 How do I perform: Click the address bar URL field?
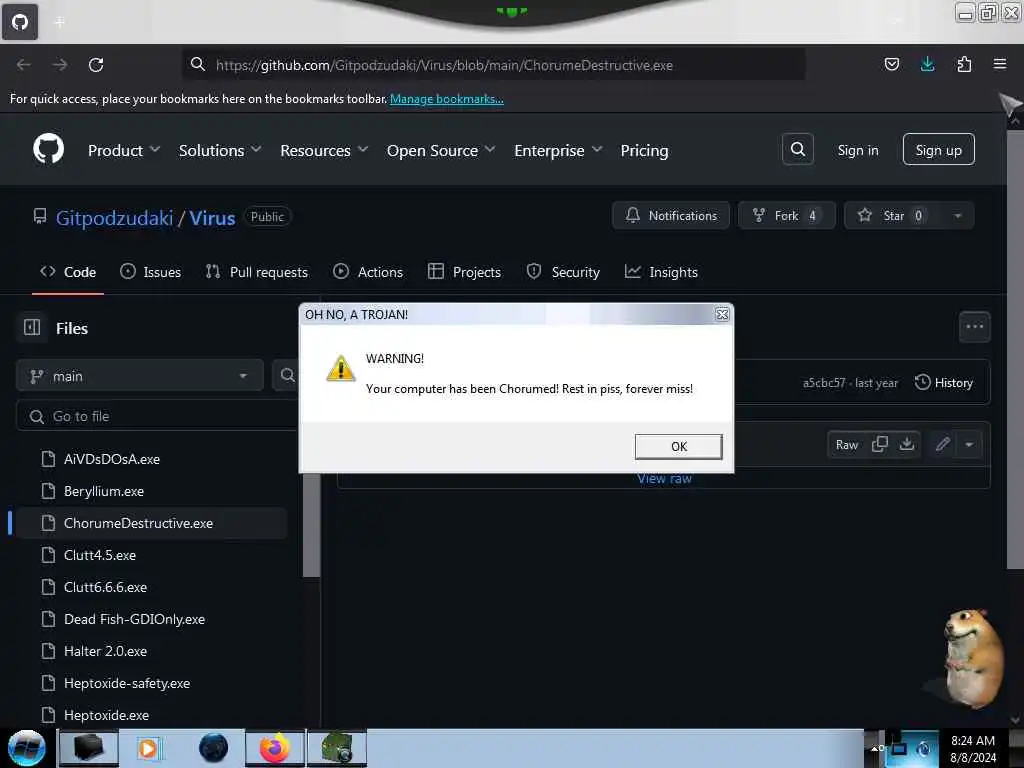(x=493, y=65)
